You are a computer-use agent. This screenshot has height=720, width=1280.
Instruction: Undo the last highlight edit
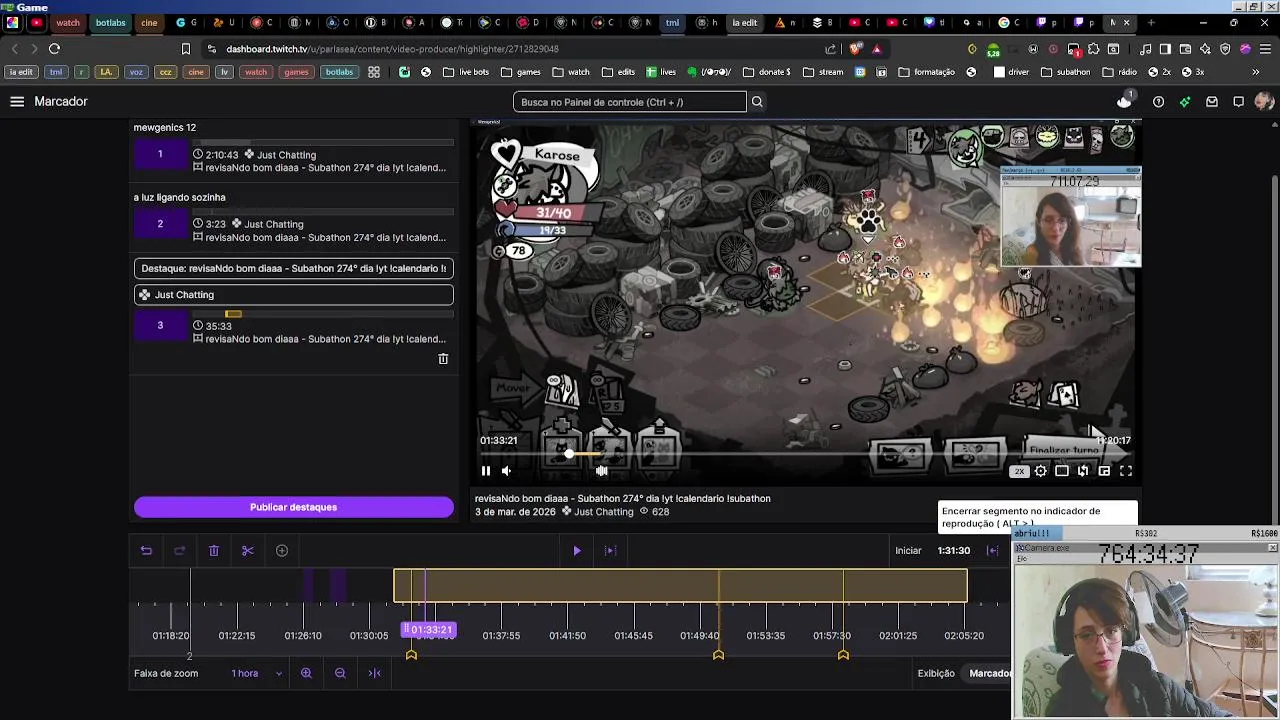point(146,551)
